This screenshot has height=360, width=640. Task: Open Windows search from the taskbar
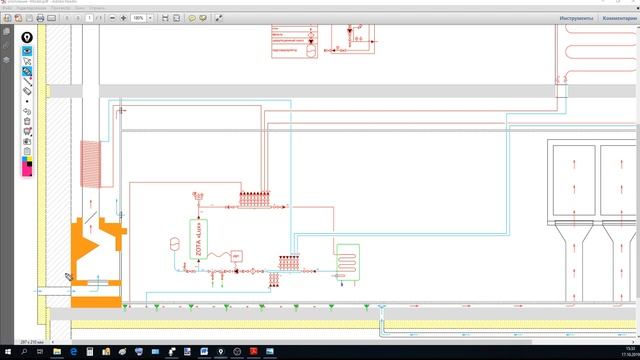tap(24, 351)
